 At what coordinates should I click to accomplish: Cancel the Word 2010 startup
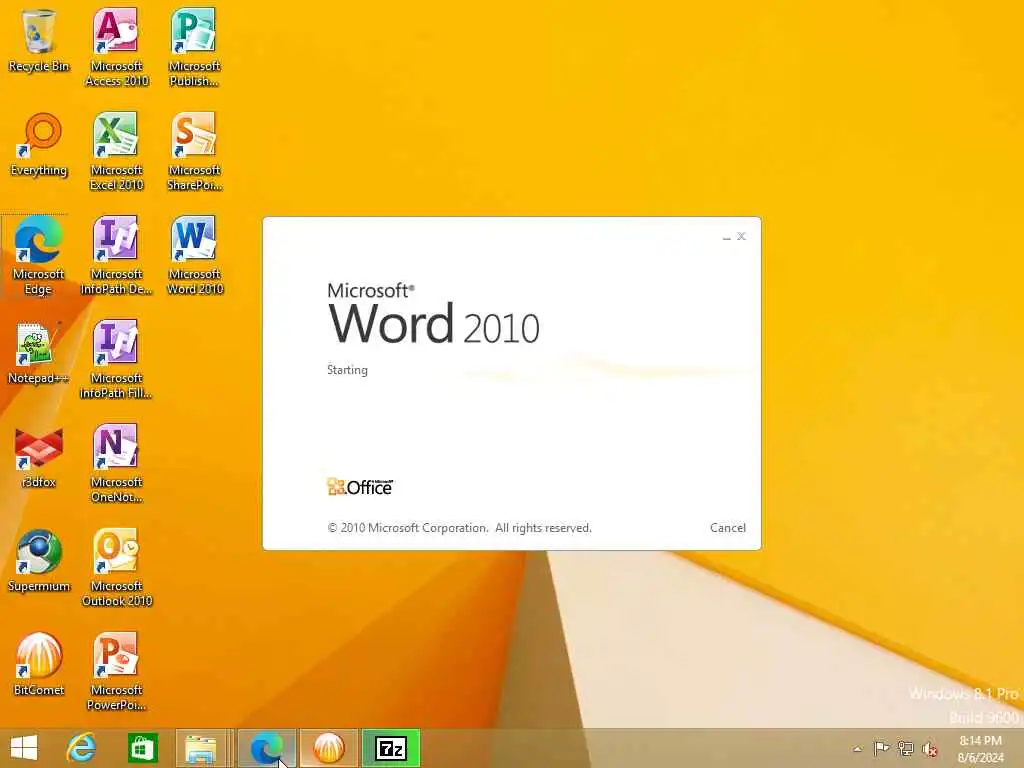728,528
